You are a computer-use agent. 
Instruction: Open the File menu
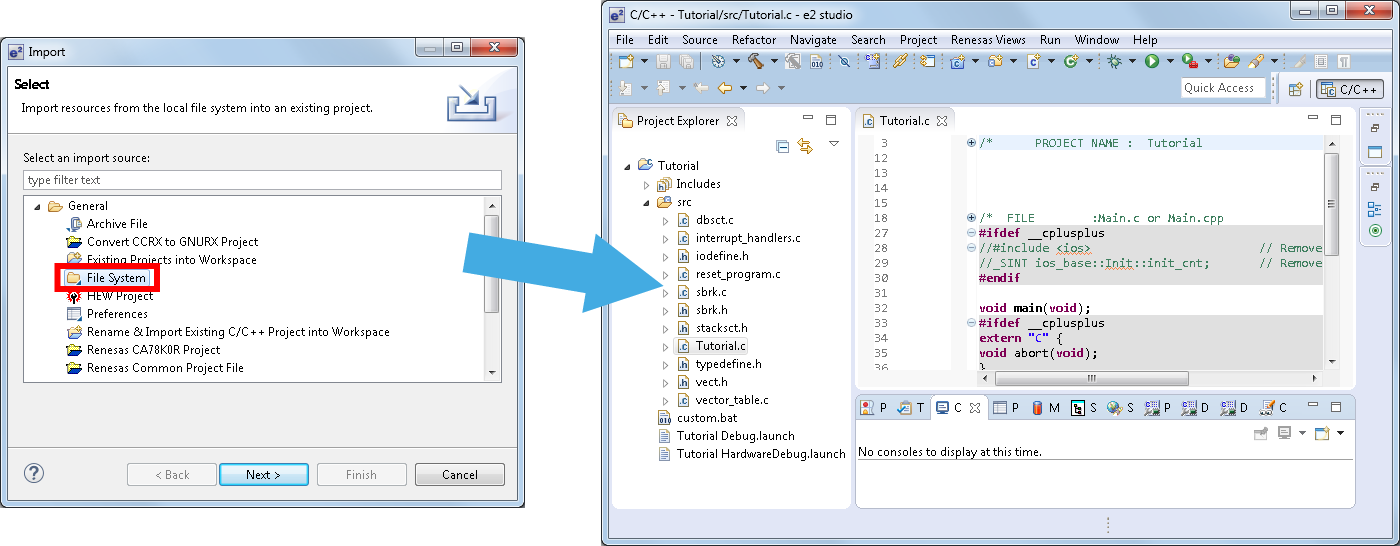[x=625, y=40]
